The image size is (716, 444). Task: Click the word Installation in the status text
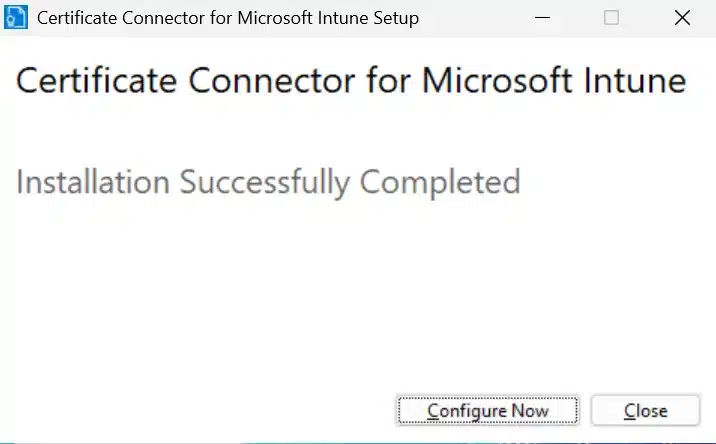pyautogui.click(x=93, y=182)
